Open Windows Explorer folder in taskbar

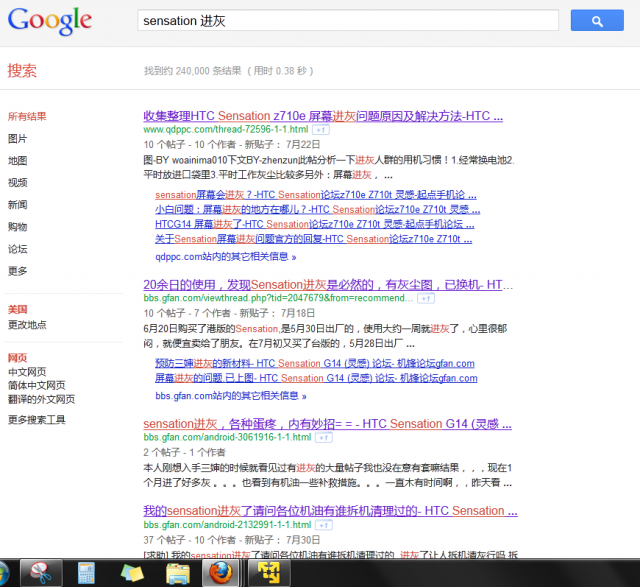[178, 573]
